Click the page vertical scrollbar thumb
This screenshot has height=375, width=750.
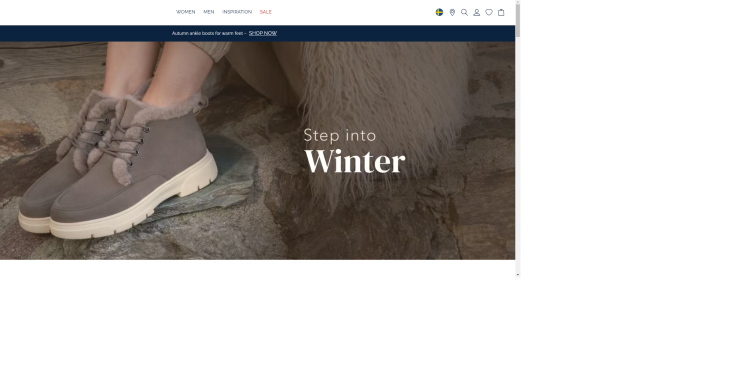coord(518,20)
